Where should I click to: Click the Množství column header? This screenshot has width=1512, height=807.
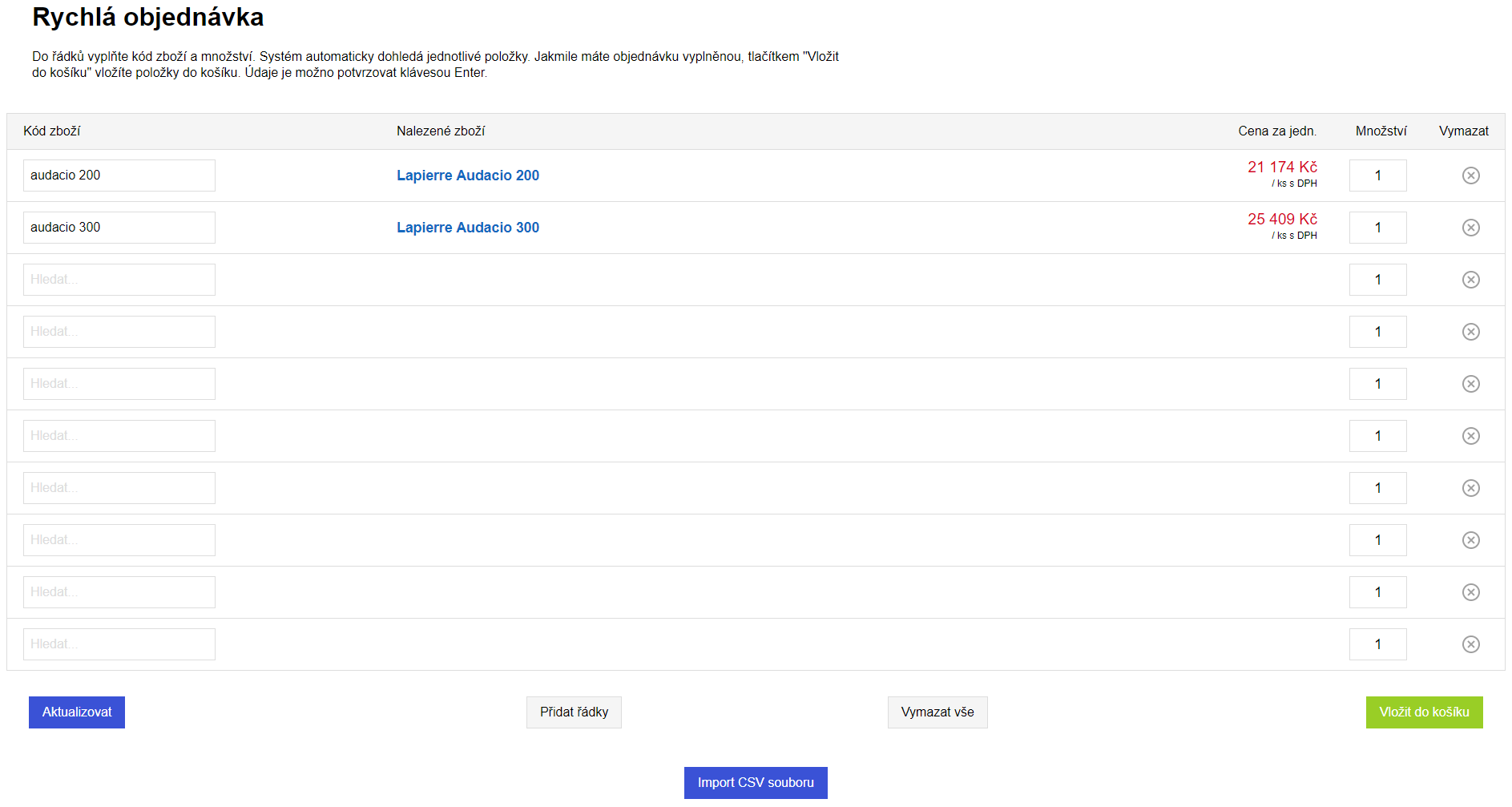(x=1381, y=131)
